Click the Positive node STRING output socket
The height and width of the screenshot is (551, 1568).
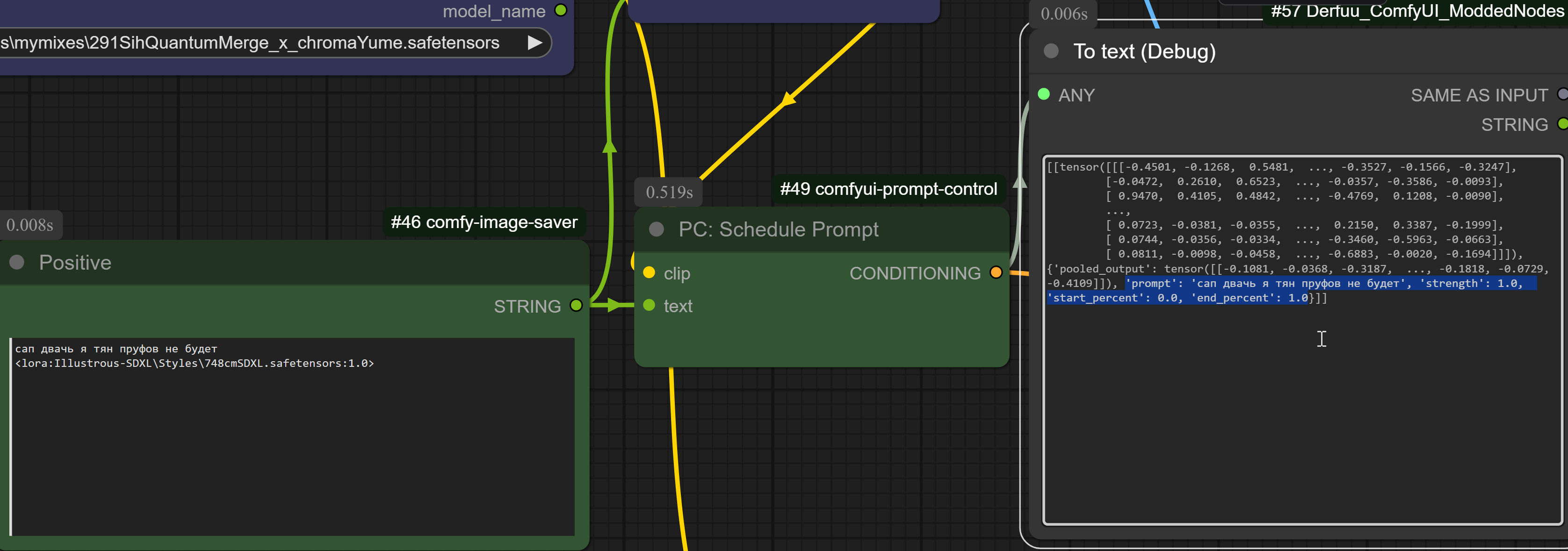pos(576,305)
